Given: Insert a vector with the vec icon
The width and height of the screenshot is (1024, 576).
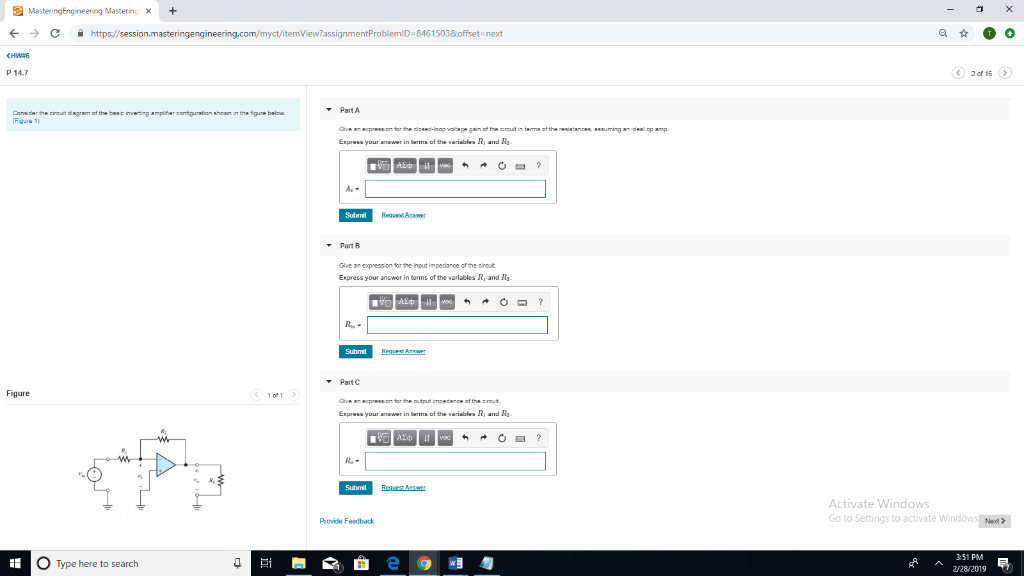Looking at the screenshot, I should click(x=446, y=165).
